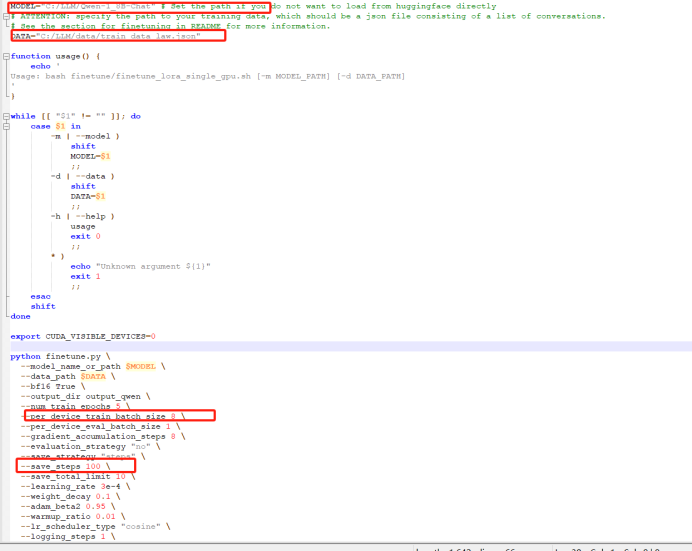This screenshot has width=692, height=551.
Task: Click the '--logging_steps 1' line
Action: point(68,537)
